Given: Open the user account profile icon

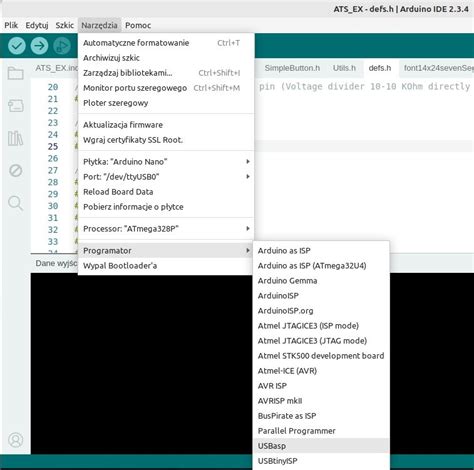Looking at the screenshot, I should (16, 440).
